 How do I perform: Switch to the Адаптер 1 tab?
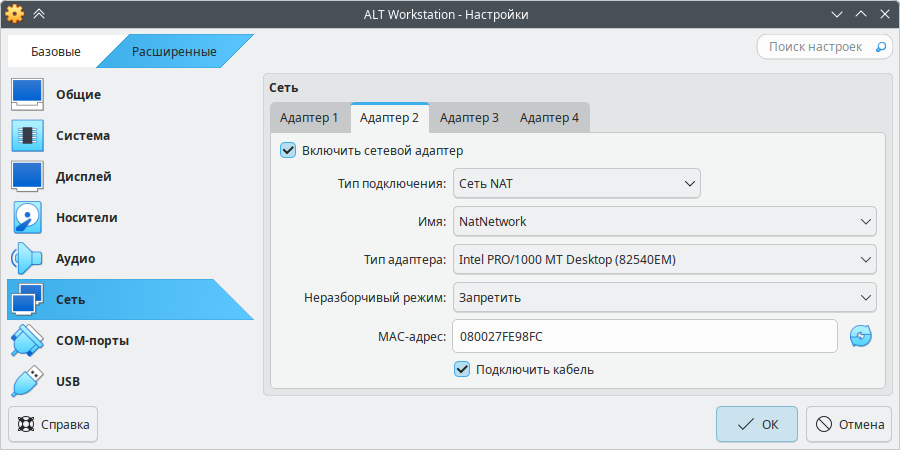309,118
